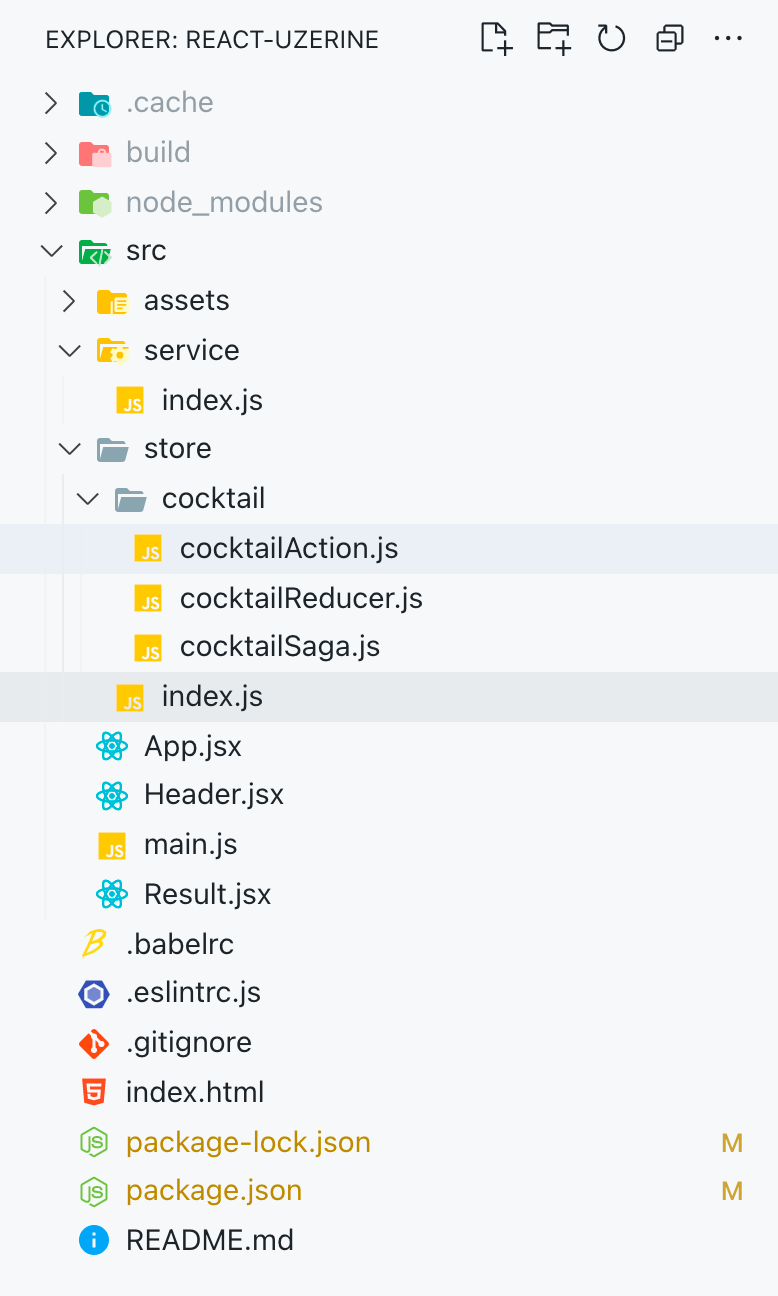This screenshot has width=778, height=1296.
Task: Open the explorer more actions menu
Action: point(728,39)
